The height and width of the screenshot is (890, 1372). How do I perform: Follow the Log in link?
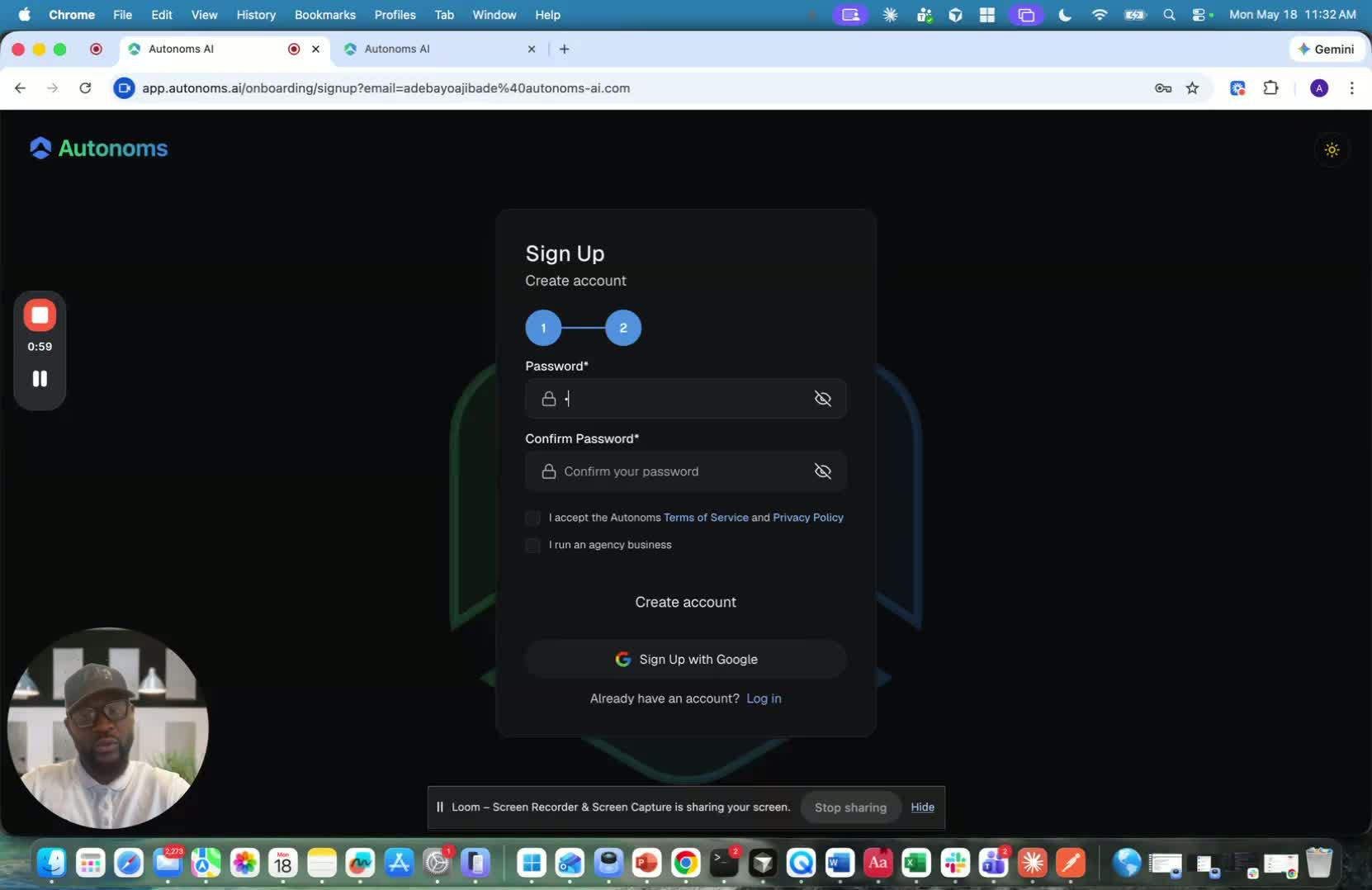[764, 698]
